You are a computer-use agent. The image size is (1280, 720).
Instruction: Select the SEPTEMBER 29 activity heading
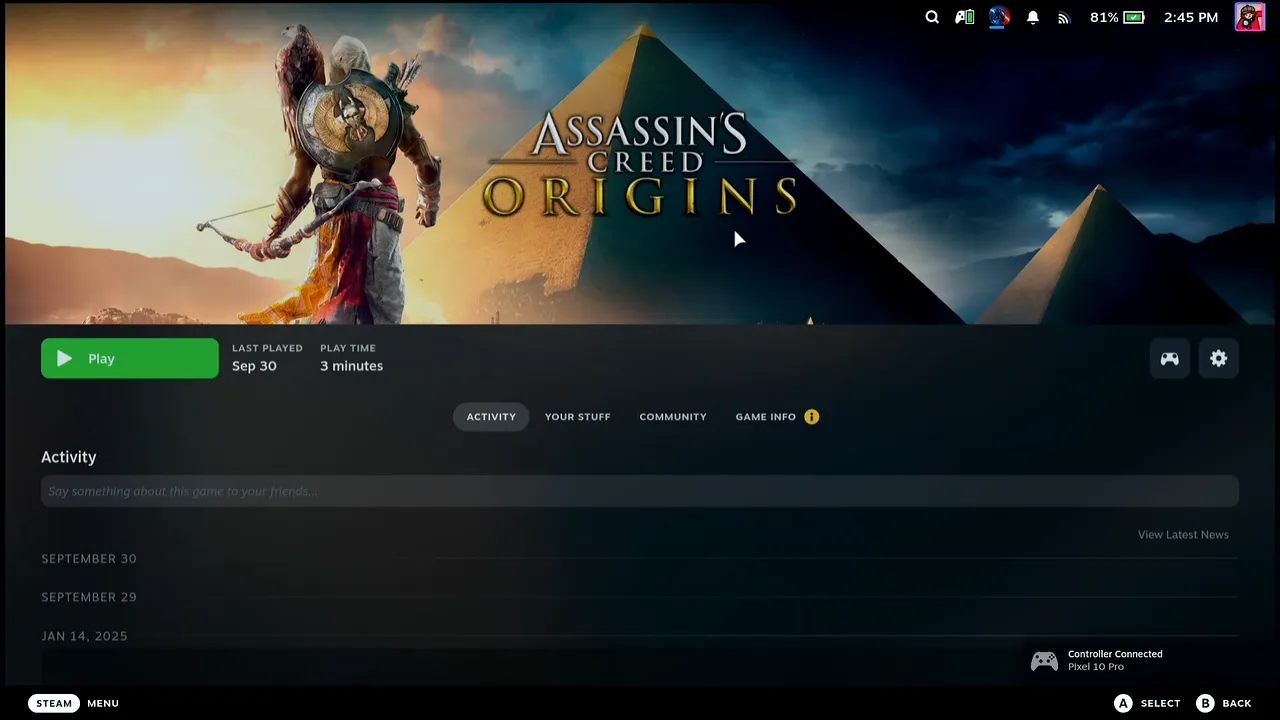coord(89,596)
